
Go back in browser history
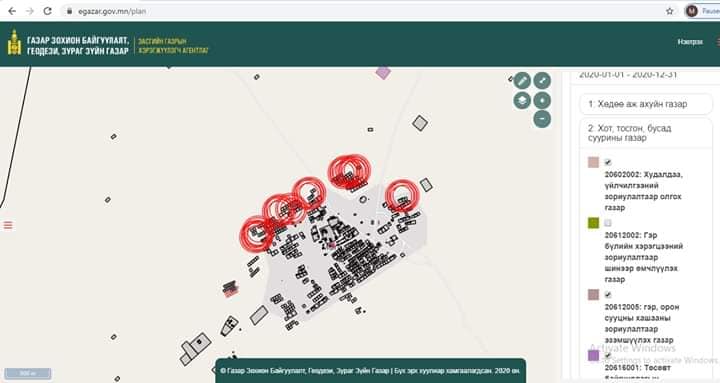(12, 11)
